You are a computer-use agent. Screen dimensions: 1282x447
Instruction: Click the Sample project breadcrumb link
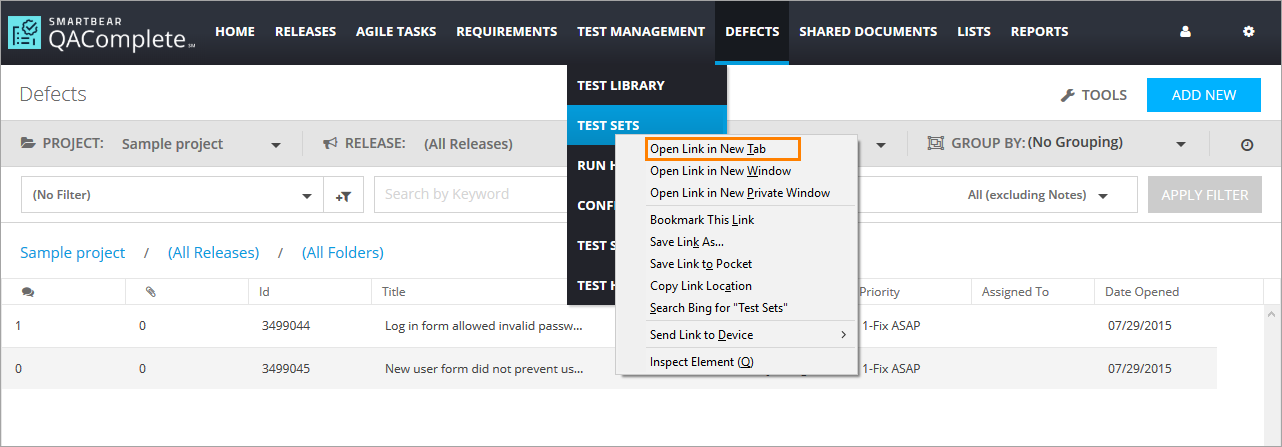point(73,253)
